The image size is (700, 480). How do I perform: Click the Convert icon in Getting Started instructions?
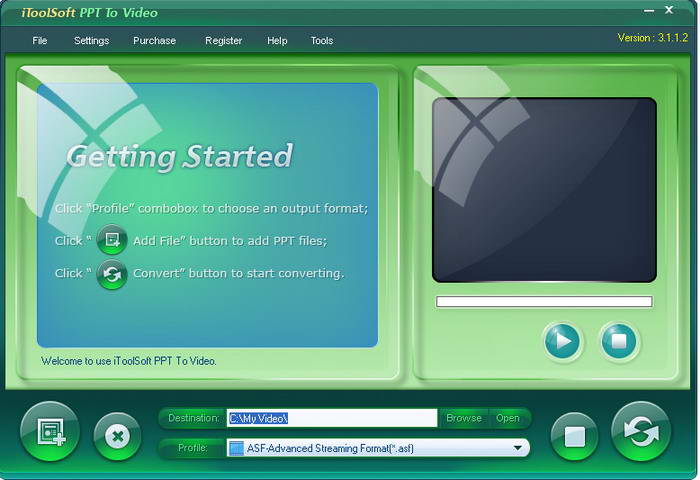[112, 275]
